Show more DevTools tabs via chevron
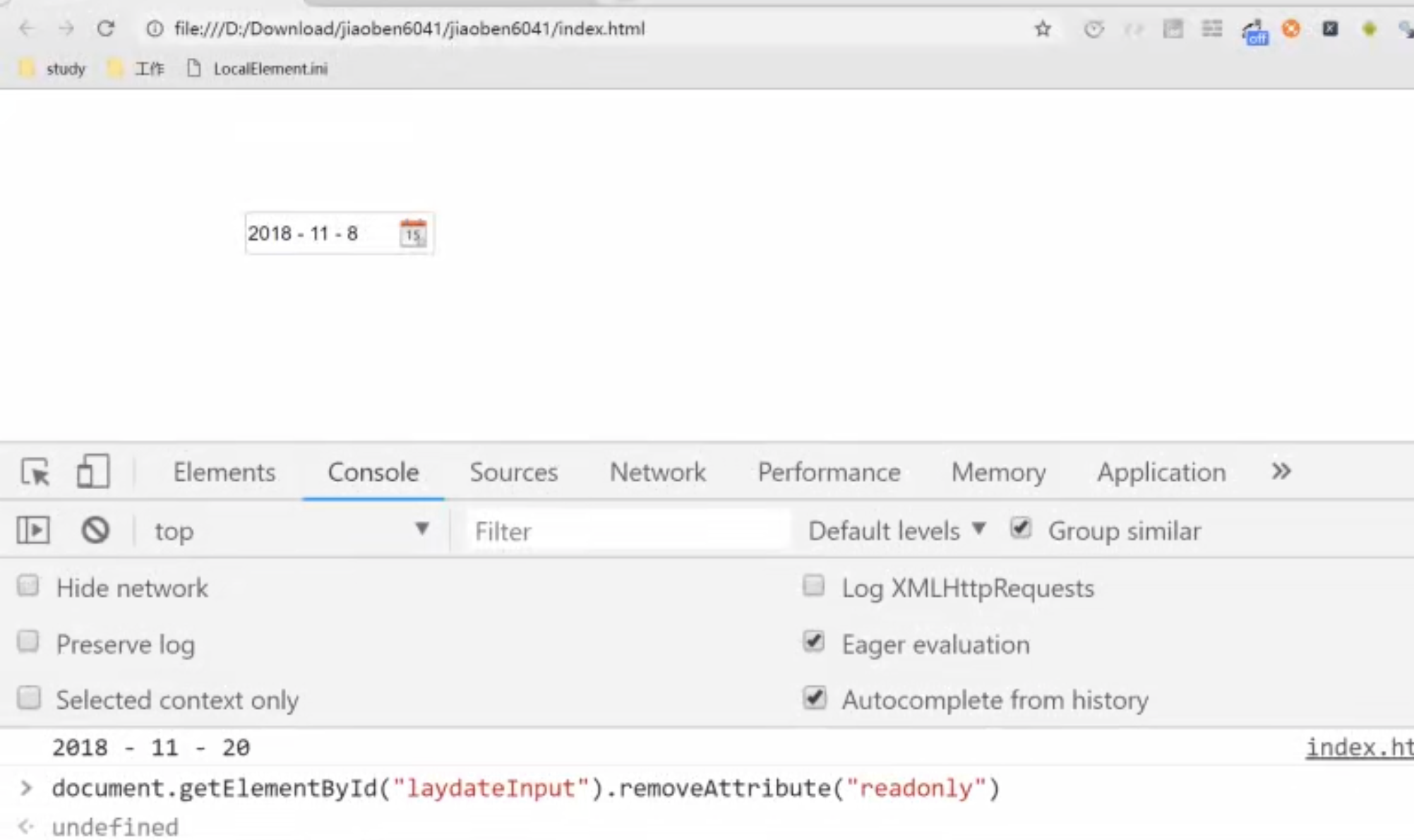The width and height of the screenshot is (1414, 840). click(x=1281, y=472)
